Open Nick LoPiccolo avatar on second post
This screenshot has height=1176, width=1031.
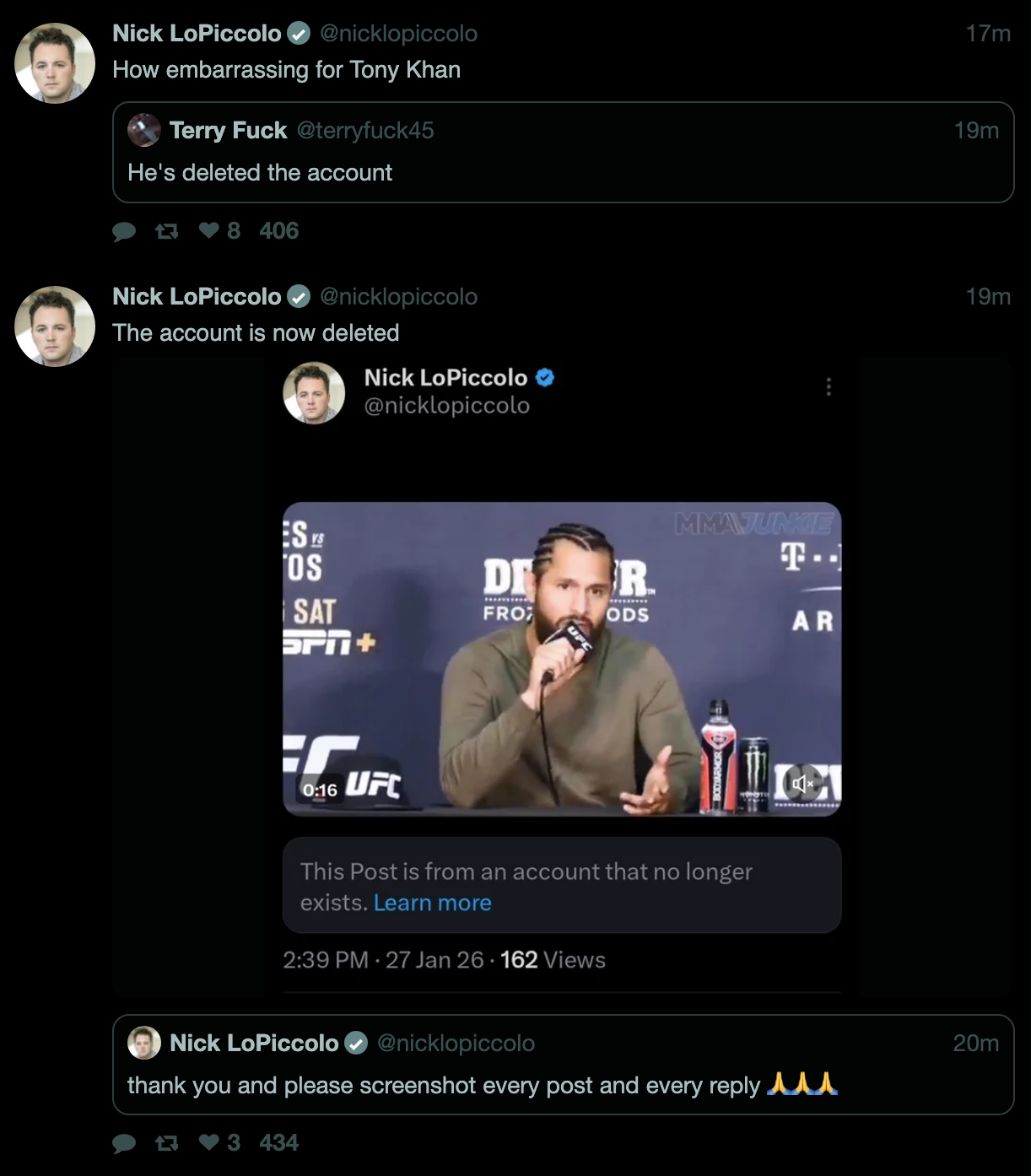point(55,326)
